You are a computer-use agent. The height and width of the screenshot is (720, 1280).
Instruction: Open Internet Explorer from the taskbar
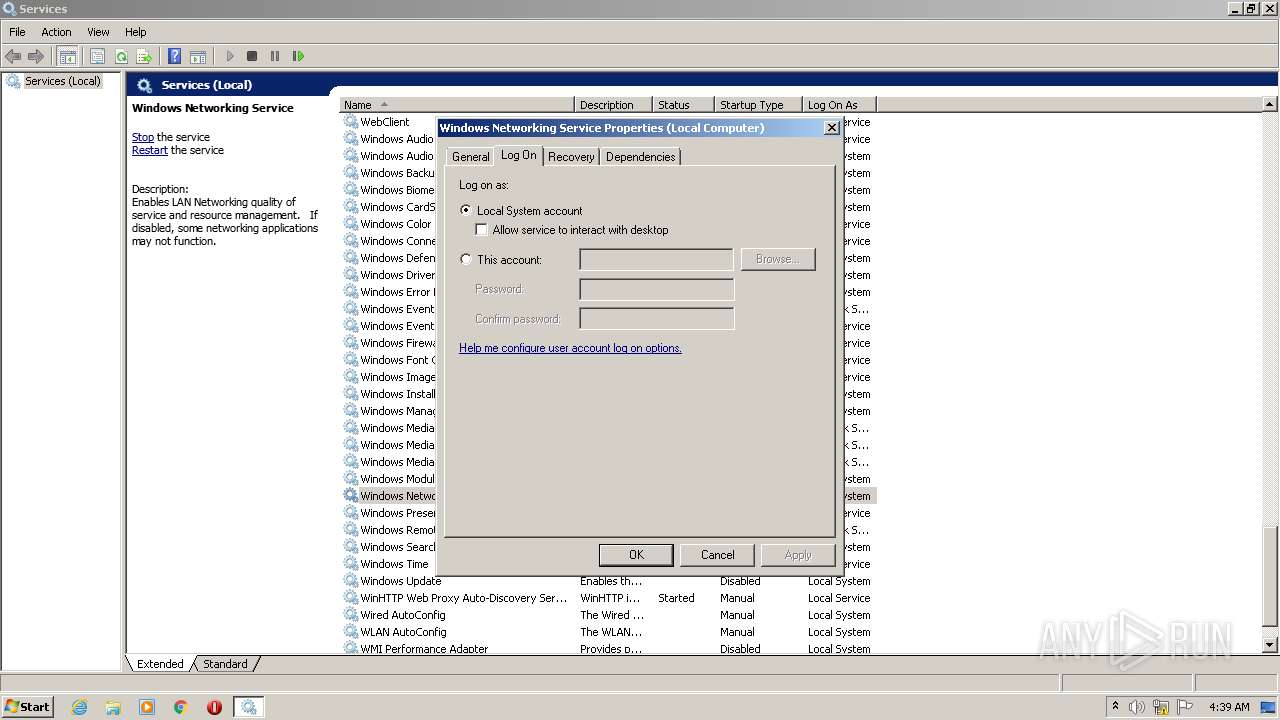[x=79, y=707]
